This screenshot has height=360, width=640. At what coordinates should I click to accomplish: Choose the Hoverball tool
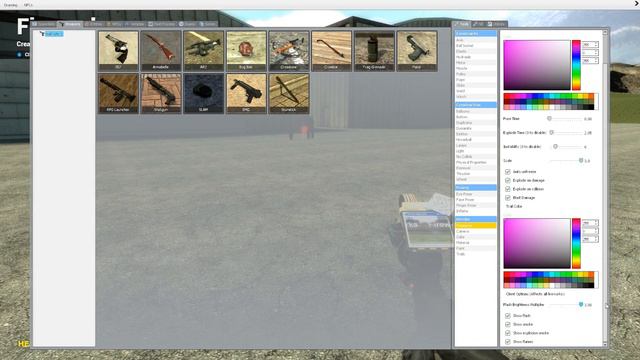[476, 140]
